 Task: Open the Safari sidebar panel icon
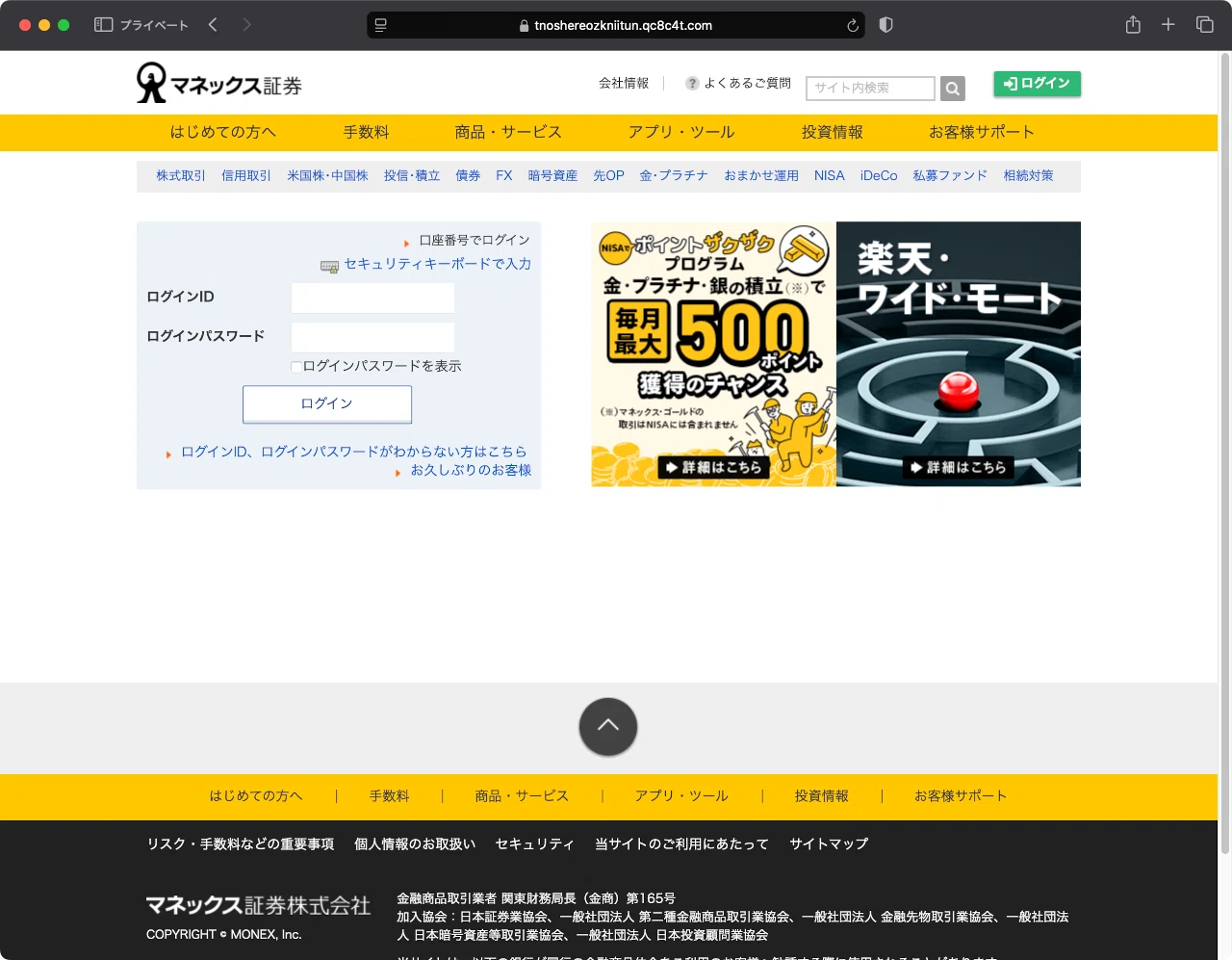point(104,25)
